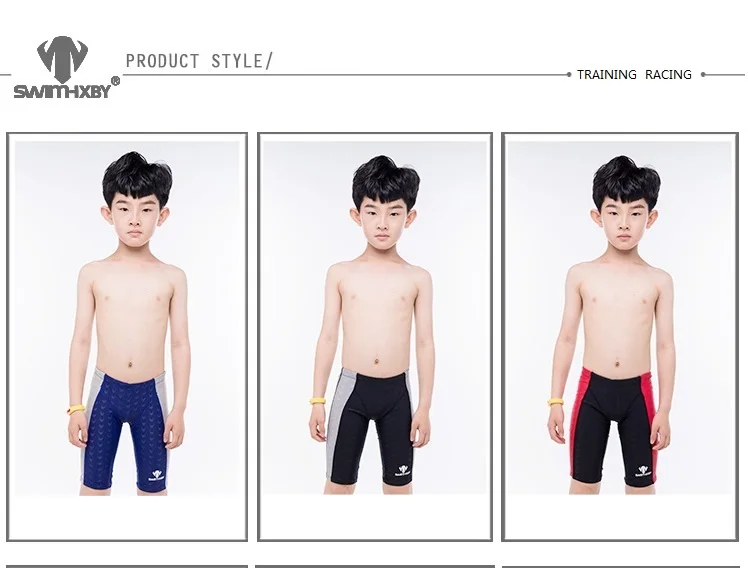Click the yellow wristband in first photo
748x568 pixels.
tap(76, 410)
